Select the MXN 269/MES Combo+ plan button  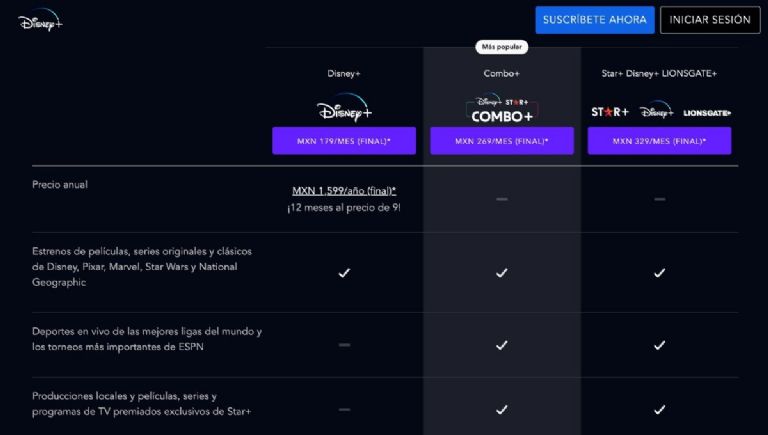pyautogui.click(x=502, y=141)
